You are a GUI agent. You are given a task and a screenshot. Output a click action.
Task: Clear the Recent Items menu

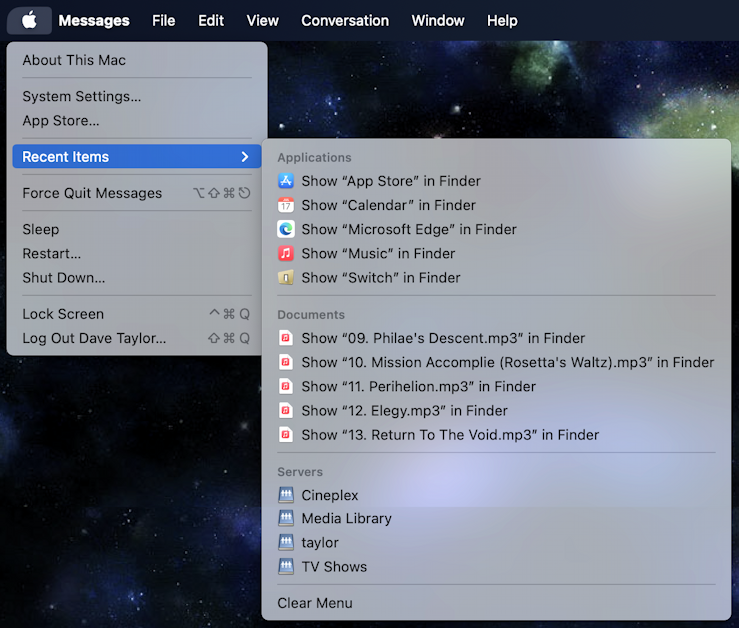point(315,603)
